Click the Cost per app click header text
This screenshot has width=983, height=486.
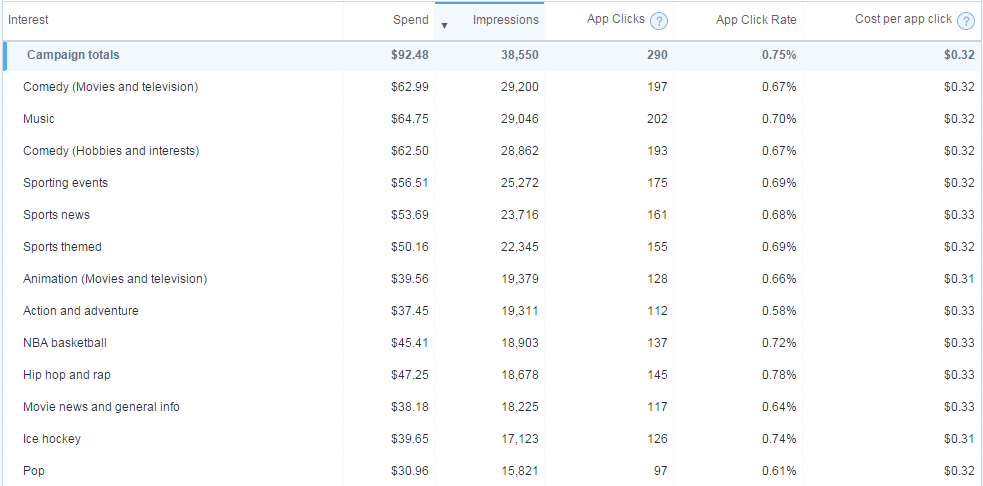point(903,20)
